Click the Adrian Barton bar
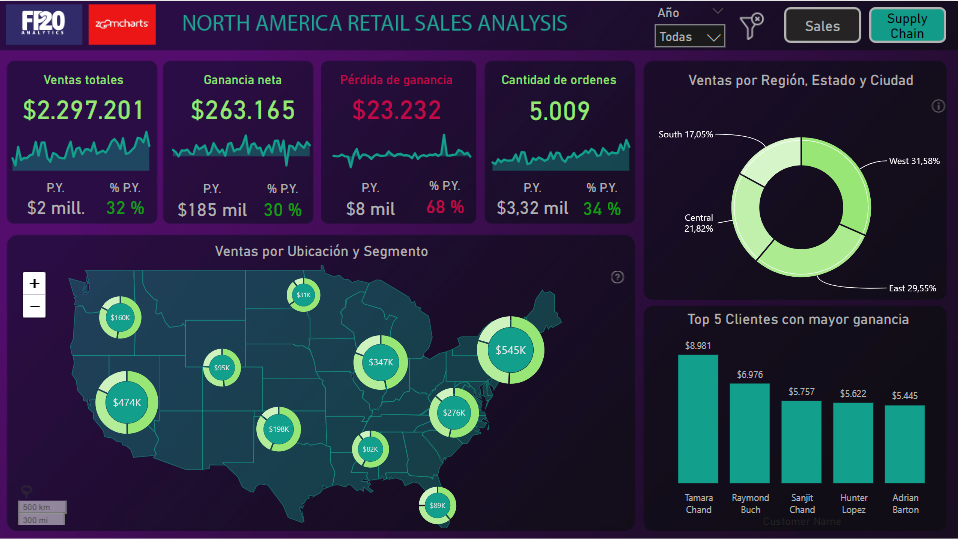Image resolution: width=958 pixels, height=539 pixels. pos(905,443)
